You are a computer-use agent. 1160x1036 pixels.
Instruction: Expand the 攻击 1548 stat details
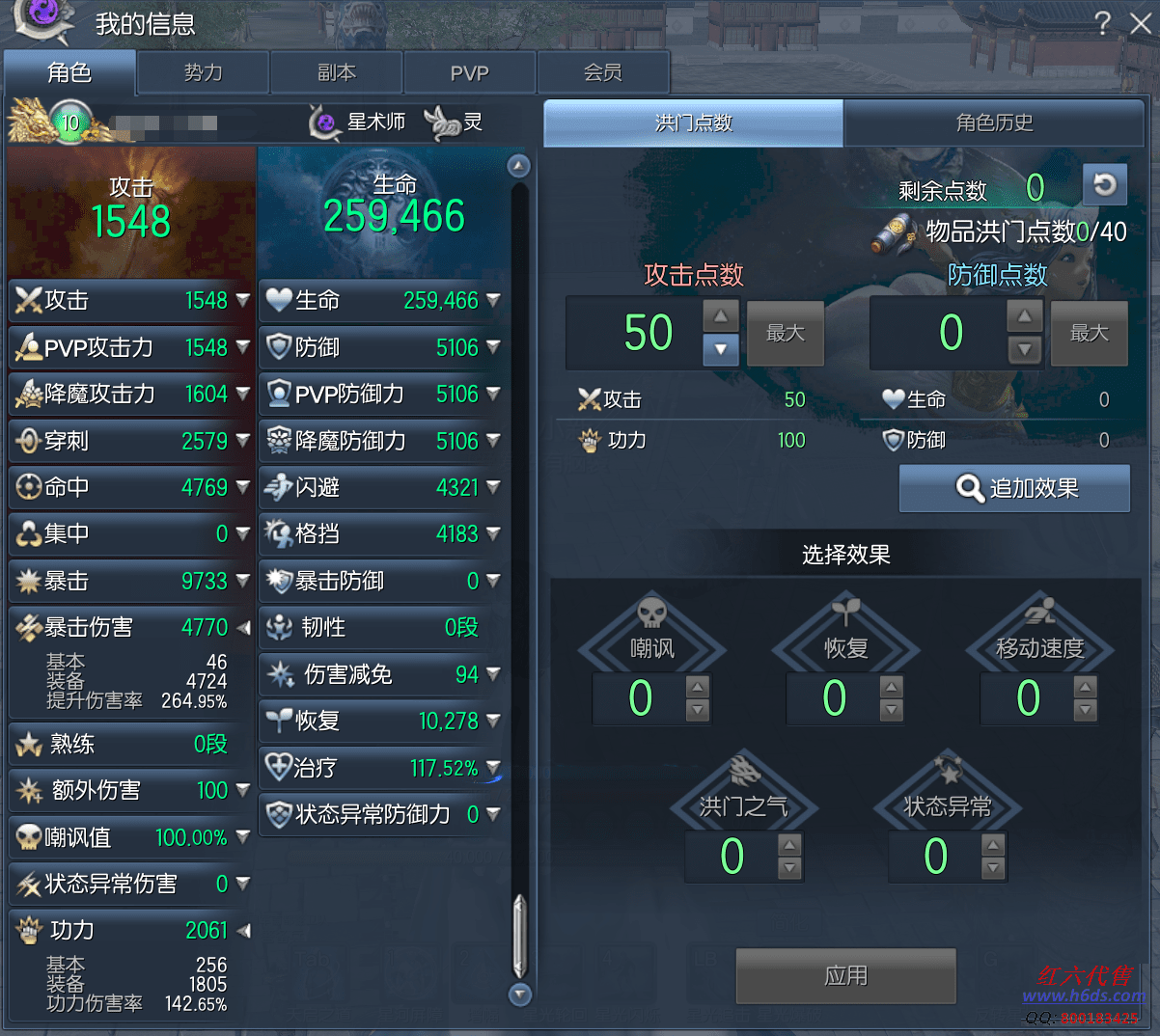pos(243,301)
